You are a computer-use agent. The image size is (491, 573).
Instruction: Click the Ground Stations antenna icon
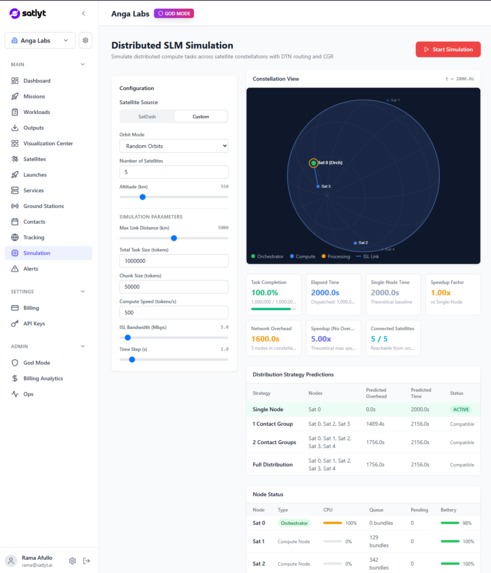[x=15, y=206]
